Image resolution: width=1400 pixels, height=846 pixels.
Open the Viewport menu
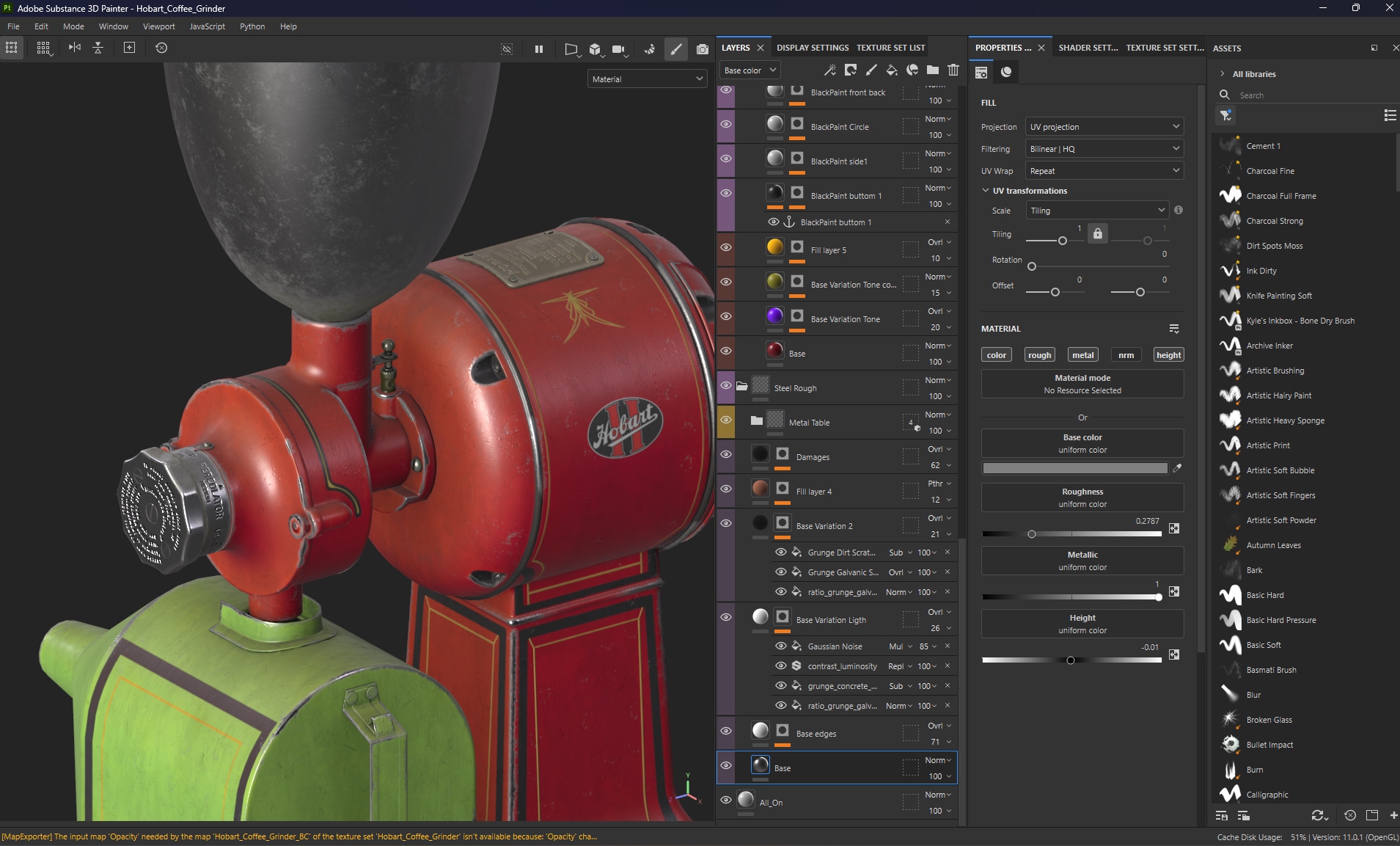[x=159, y=26]
